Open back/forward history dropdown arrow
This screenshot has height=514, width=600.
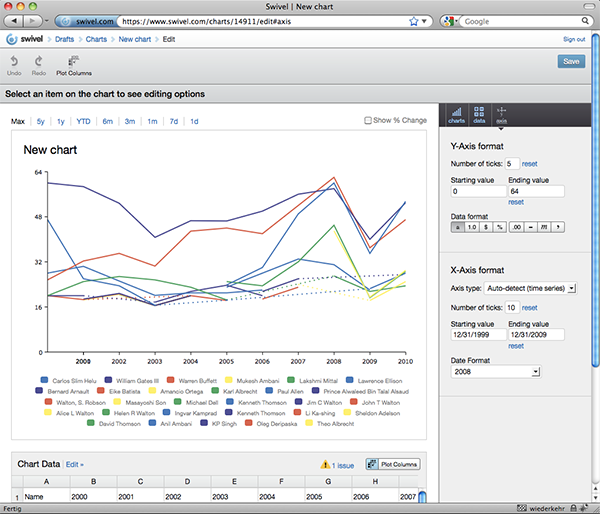(x=47, y=21)
